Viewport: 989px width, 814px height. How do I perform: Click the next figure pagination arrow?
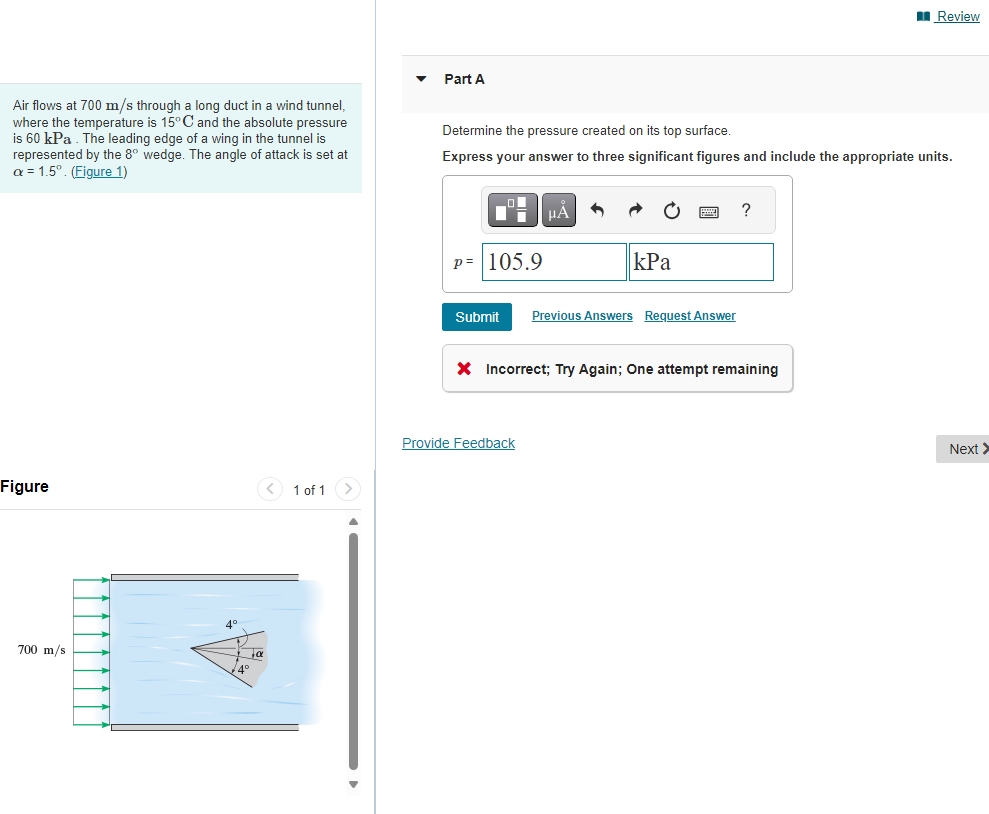(x=347, y=489)
